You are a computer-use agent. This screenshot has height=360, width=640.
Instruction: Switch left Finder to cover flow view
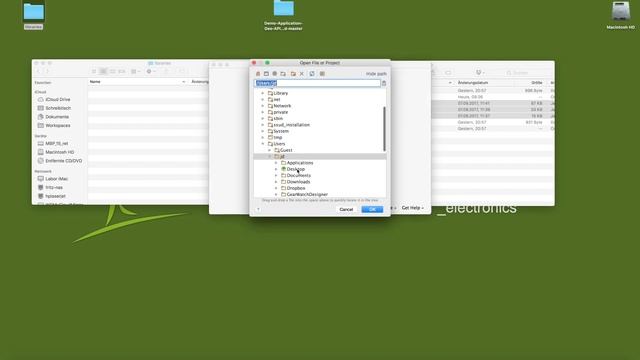click(122, 71)
